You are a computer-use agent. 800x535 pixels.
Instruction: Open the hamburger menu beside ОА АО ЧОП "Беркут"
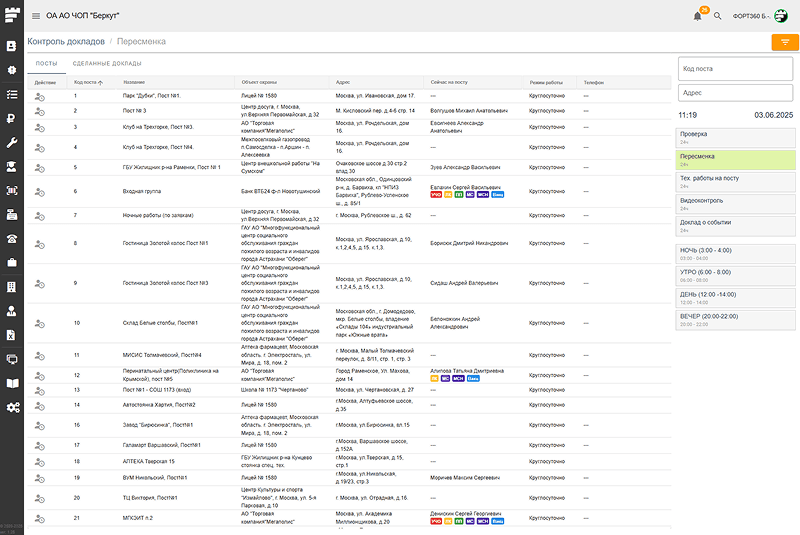click(x=36, y=16)
